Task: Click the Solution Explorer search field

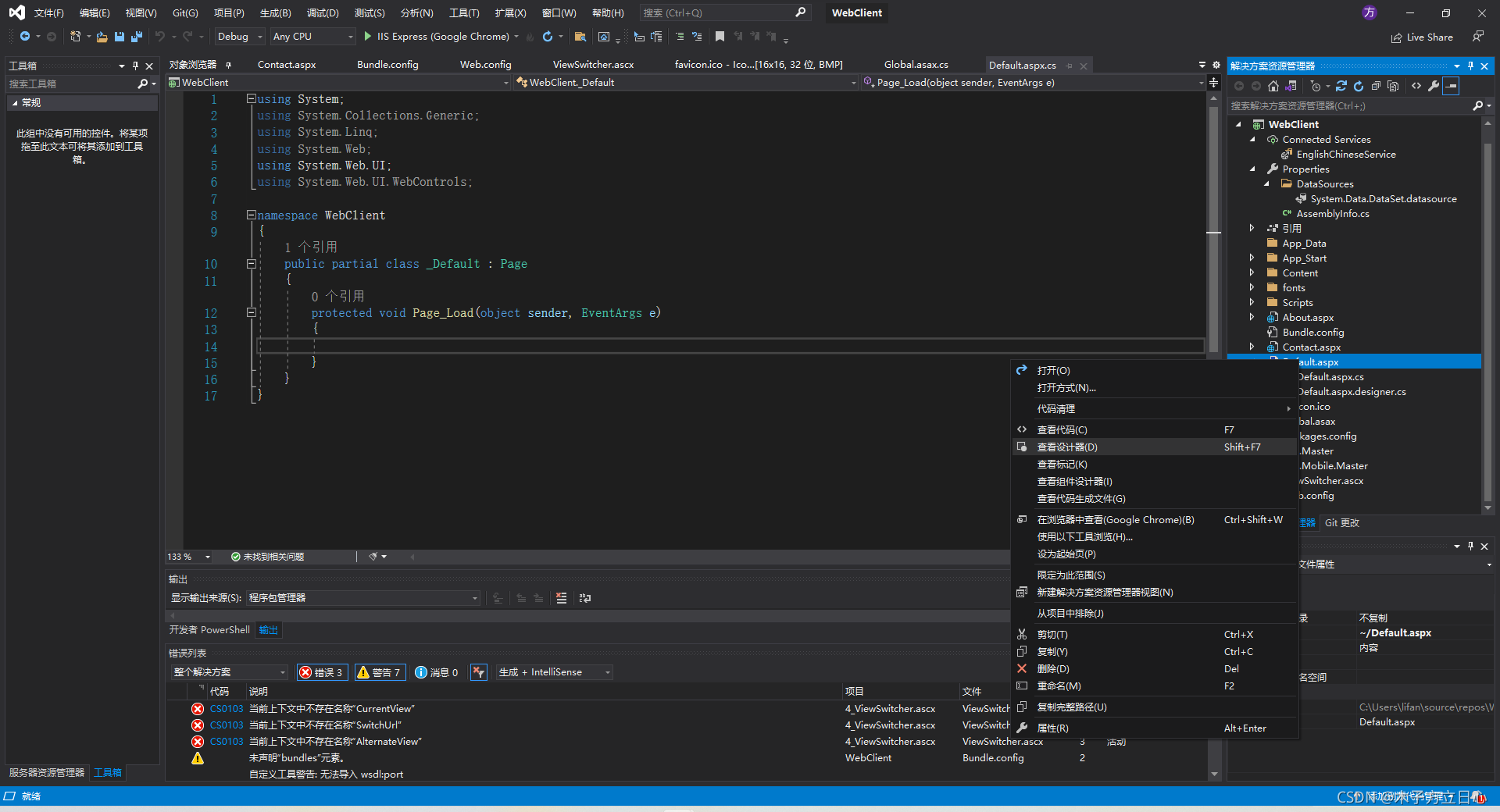Action: [1355, 105]
